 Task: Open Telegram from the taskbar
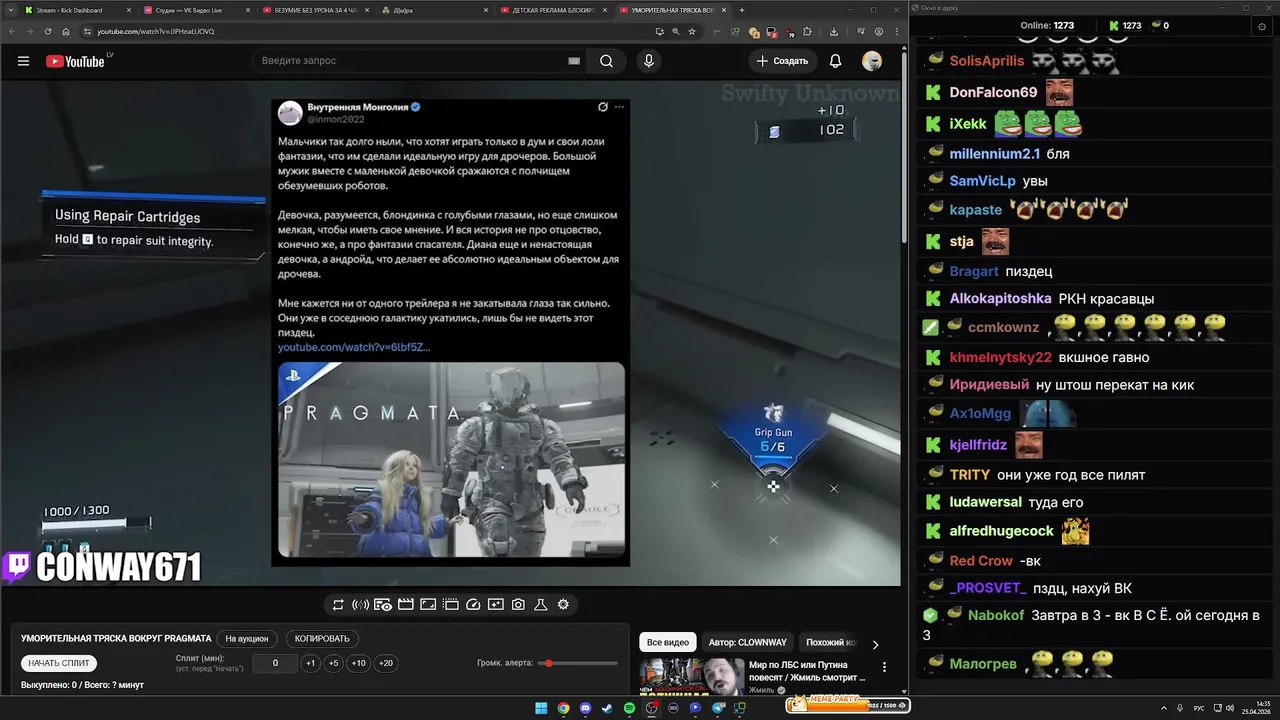718,708
